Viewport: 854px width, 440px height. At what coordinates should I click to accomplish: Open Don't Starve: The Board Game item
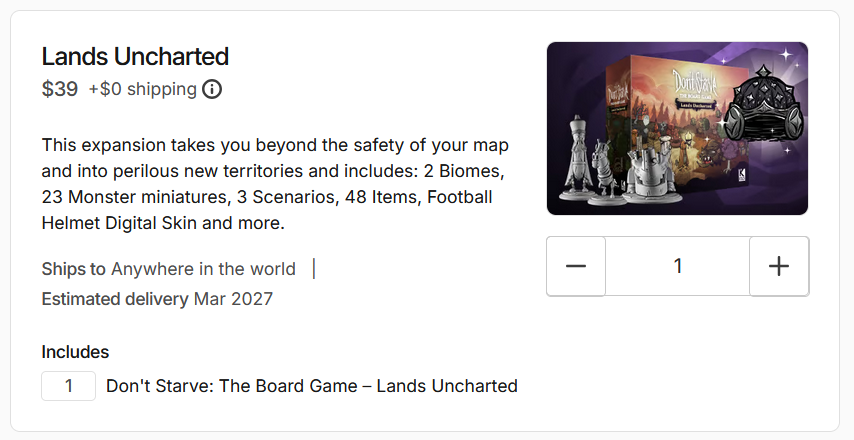tap(312, 386)
